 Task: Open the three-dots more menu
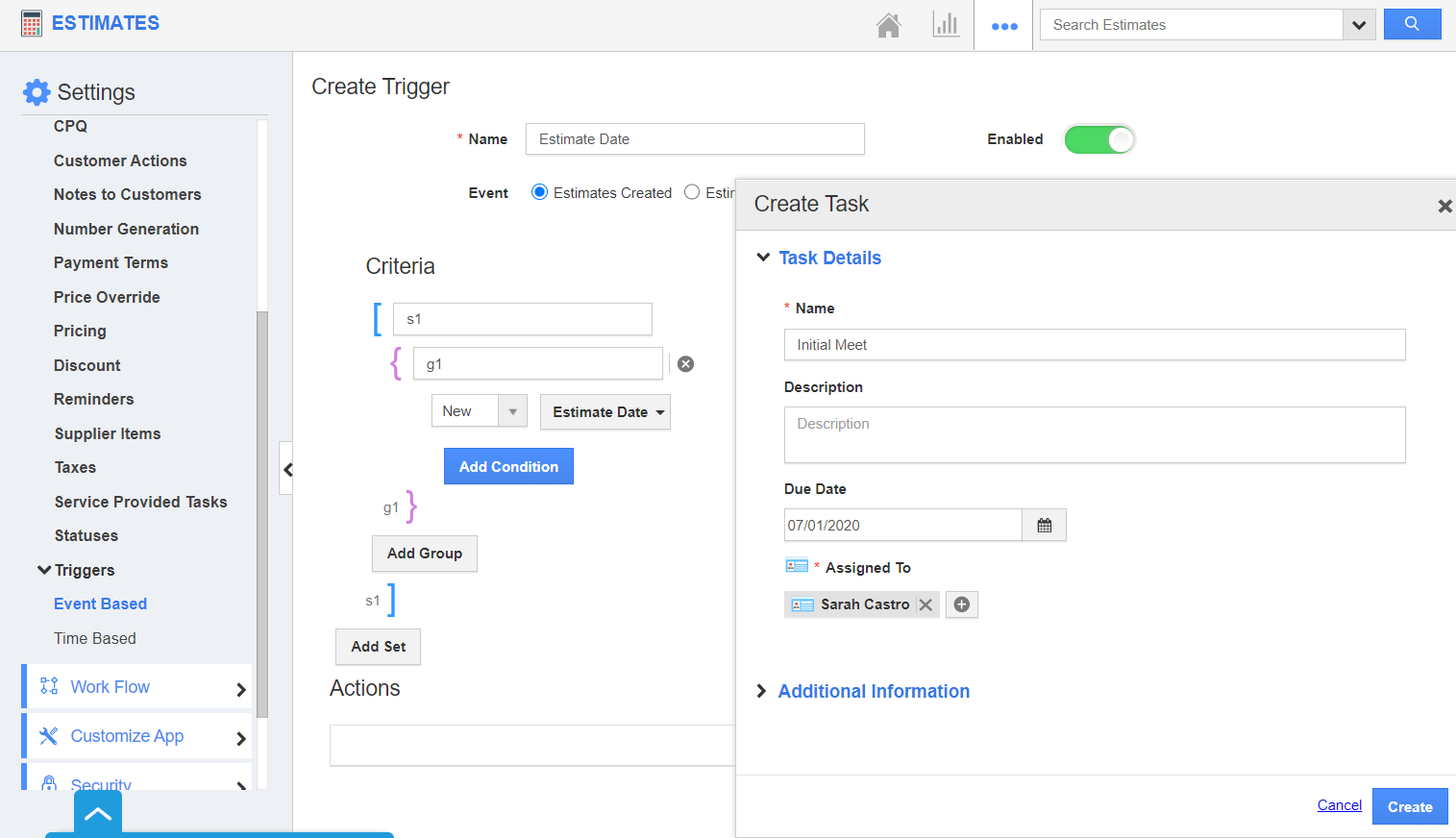(1004, 26)
